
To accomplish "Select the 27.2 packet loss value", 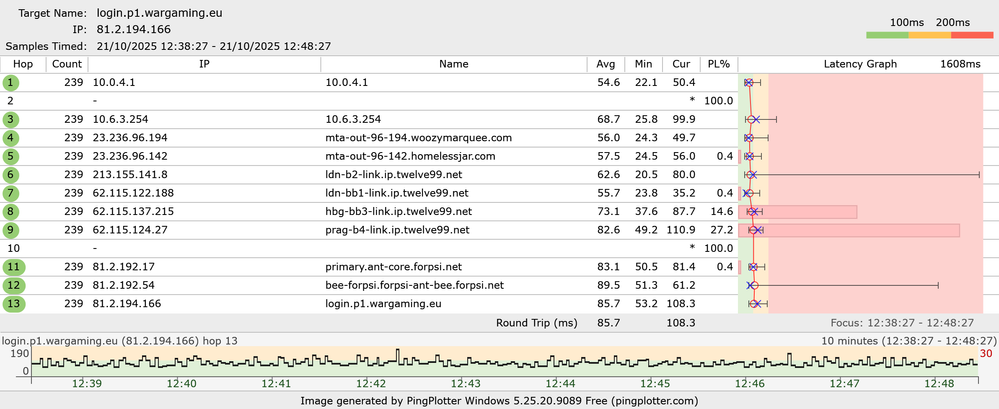I will coord(723,230).
